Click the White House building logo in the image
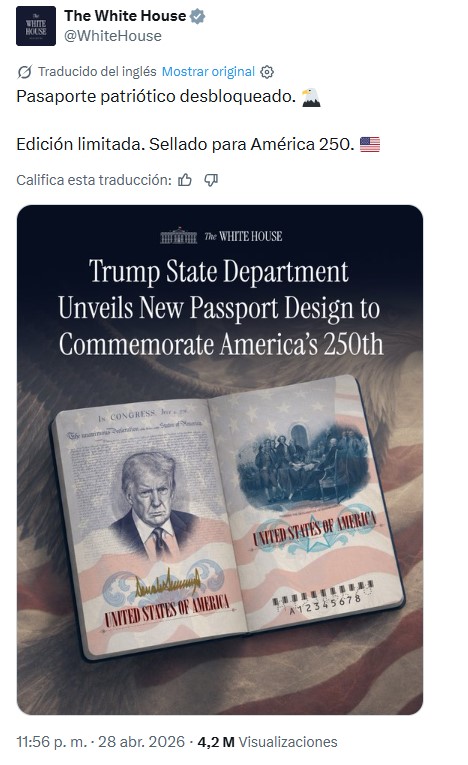 tap(179, 236)
